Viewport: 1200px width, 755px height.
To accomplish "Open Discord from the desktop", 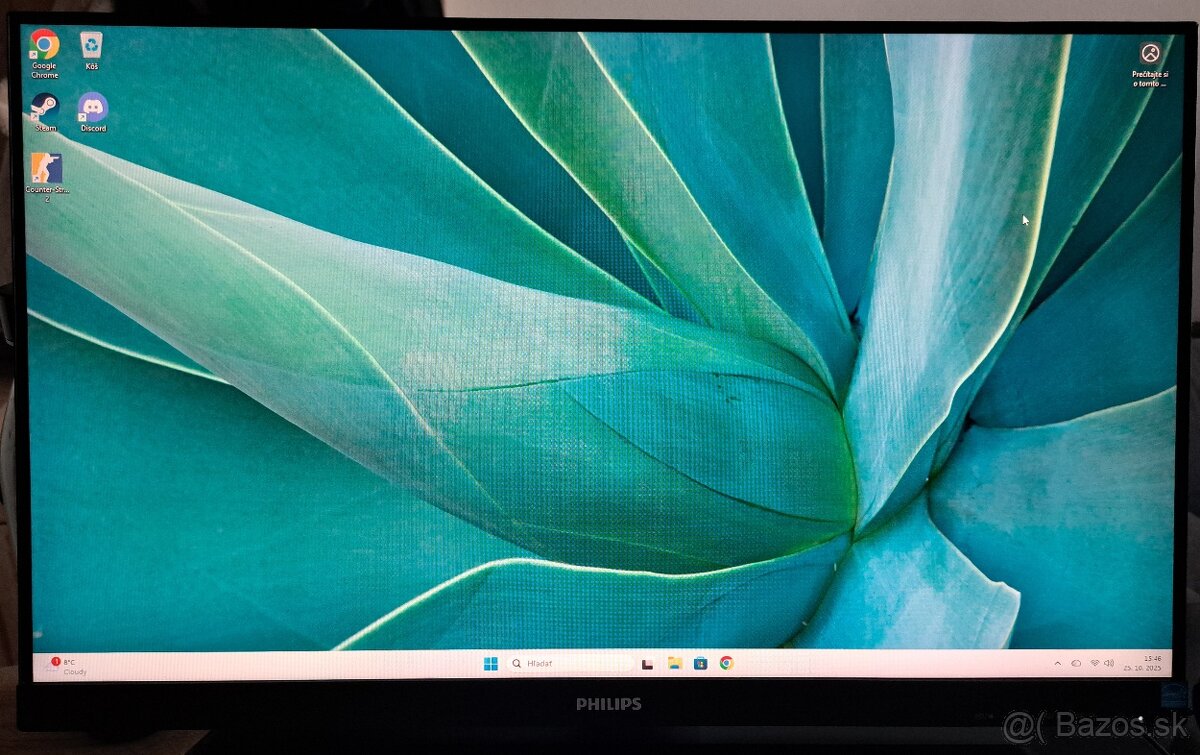I will [x=92, y=107].
